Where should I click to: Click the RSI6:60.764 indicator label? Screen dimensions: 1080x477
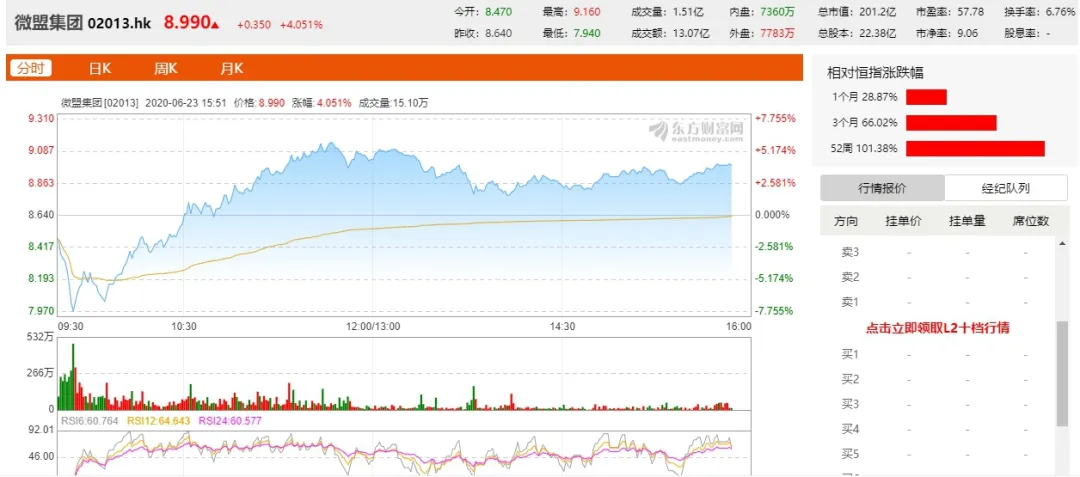coord(90,421)
